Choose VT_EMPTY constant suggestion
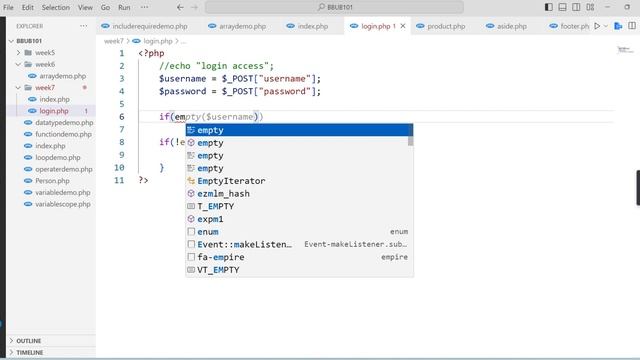640x360 pixels. pyautogui.click(x=299, y=269)
